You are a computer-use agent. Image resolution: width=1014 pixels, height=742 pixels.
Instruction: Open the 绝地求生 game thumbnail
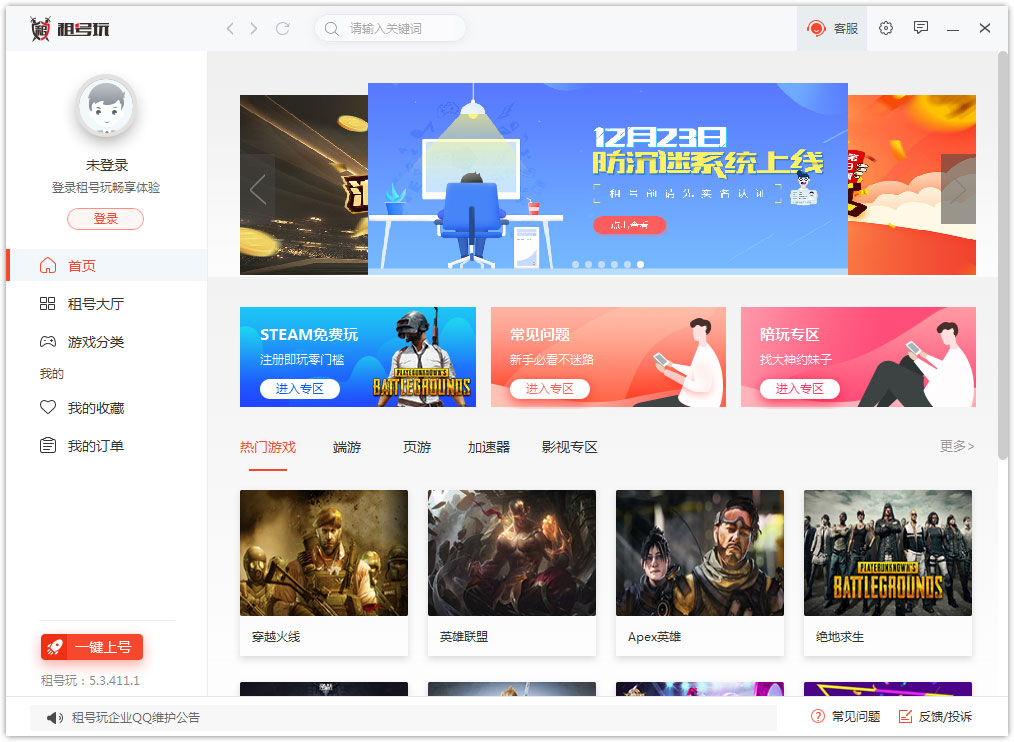887,553
